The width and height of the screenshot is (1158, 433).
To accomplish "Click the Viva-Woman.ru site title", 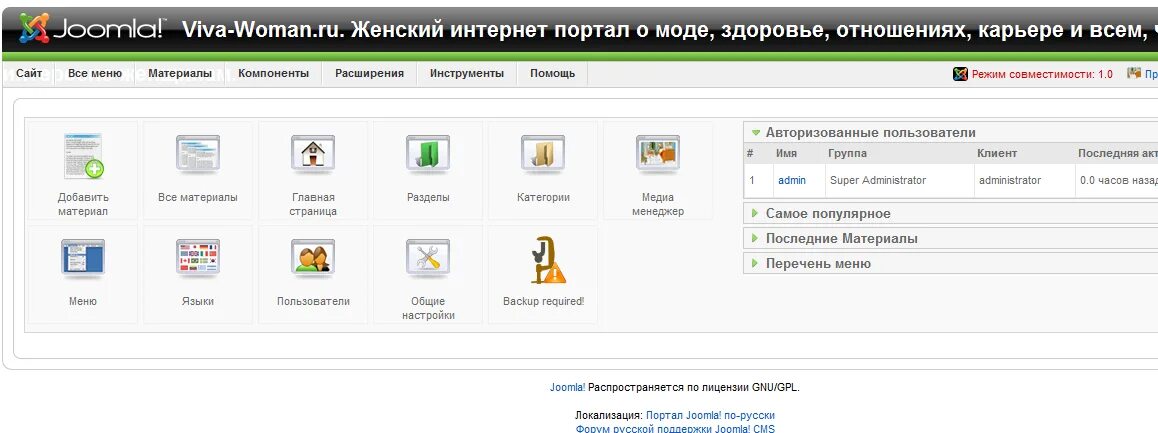I will 670,30.
